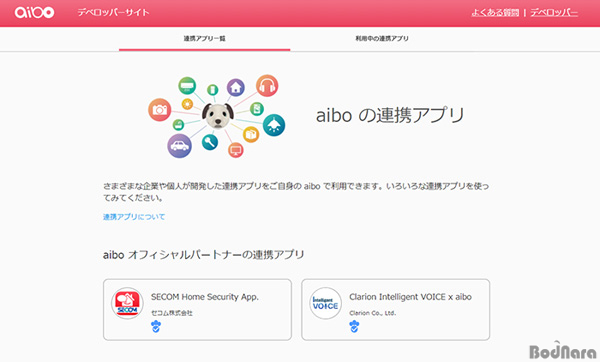The width and height of the screenshot is (600, 362).
Task: Click the green smartphone icon
Action: (x=257, y=109)
